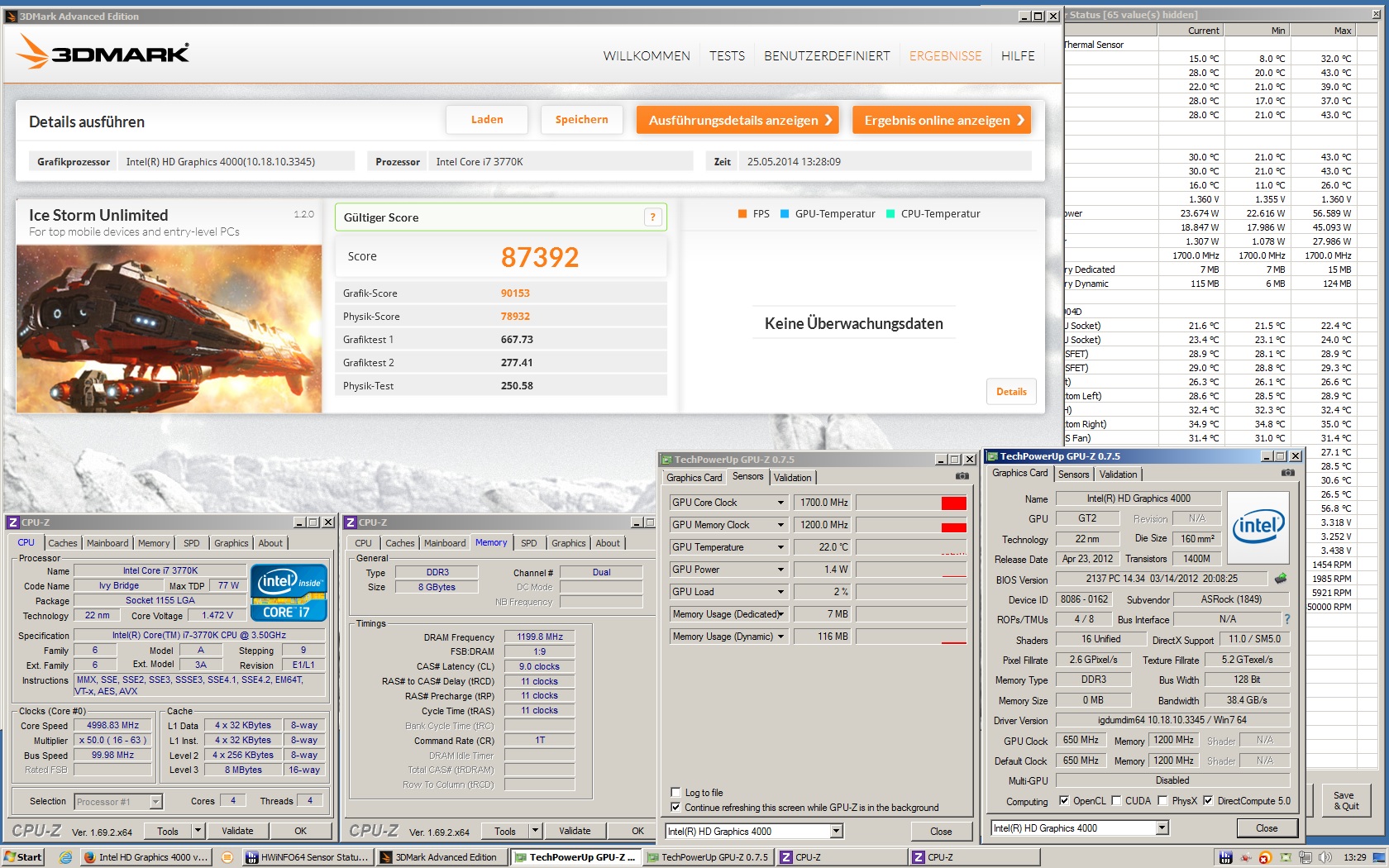
Task: Click Validate in the left CPU-Z window
Action: point(237,831)
